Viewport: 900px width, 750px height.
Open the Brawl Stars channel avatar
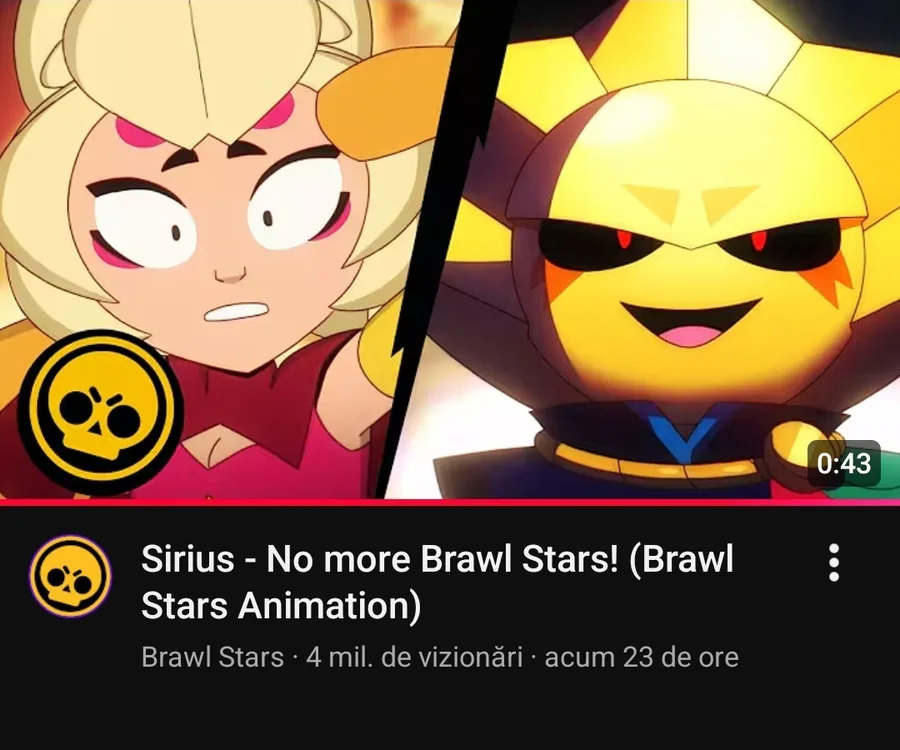[70, 575]
